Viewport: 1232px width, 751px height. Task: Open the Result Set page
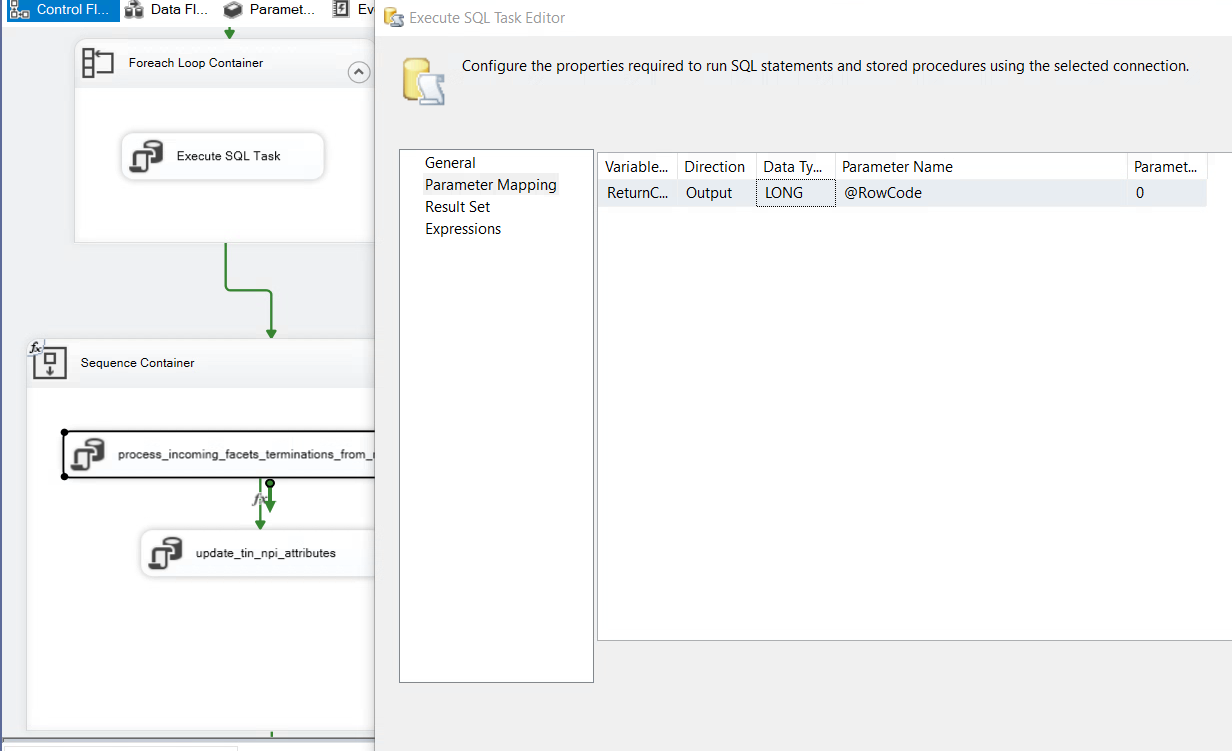(x=458, y=207)
